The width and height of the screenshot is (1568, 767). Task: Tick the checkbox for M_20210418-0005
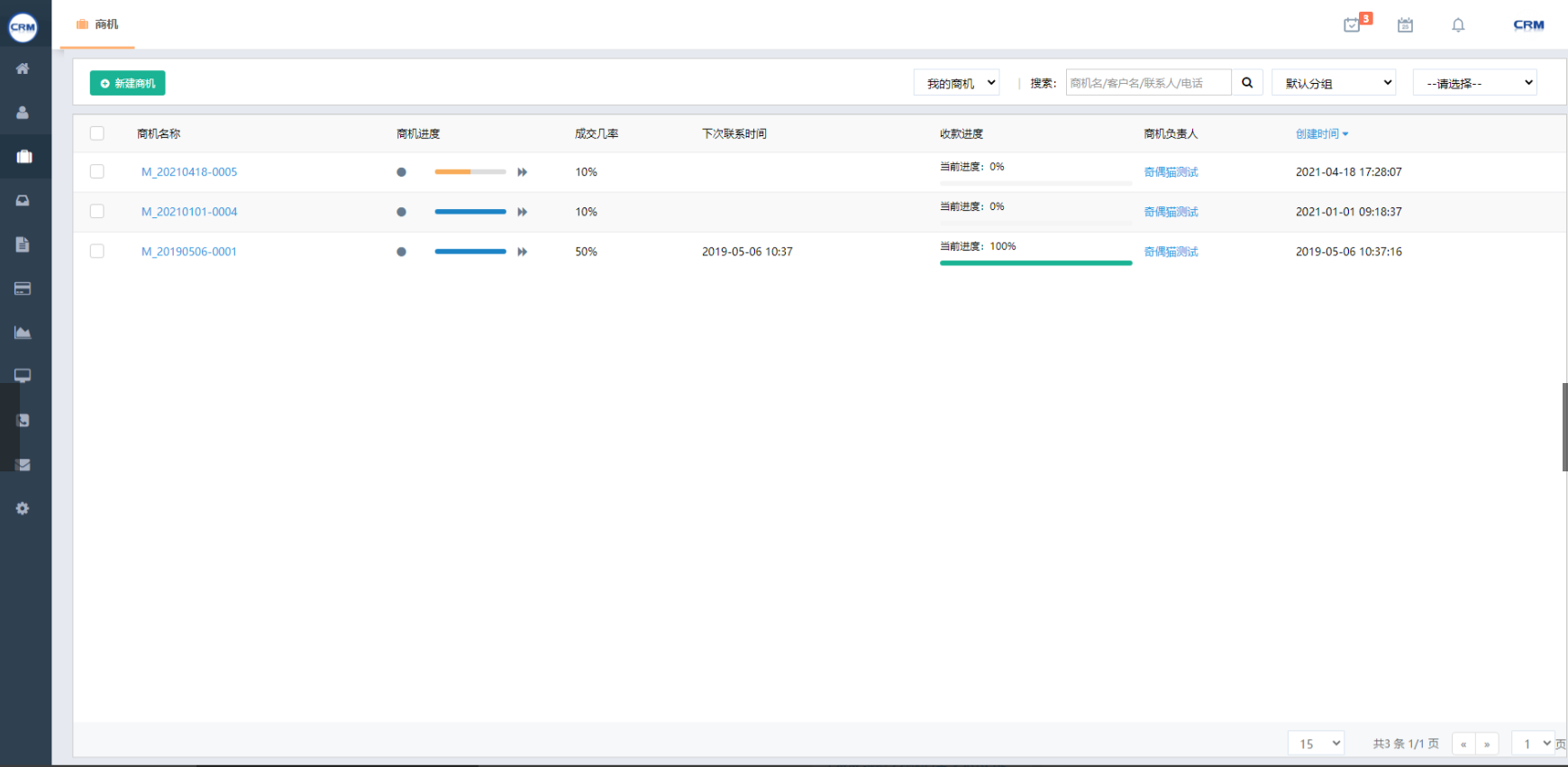[x=97, y=171]
